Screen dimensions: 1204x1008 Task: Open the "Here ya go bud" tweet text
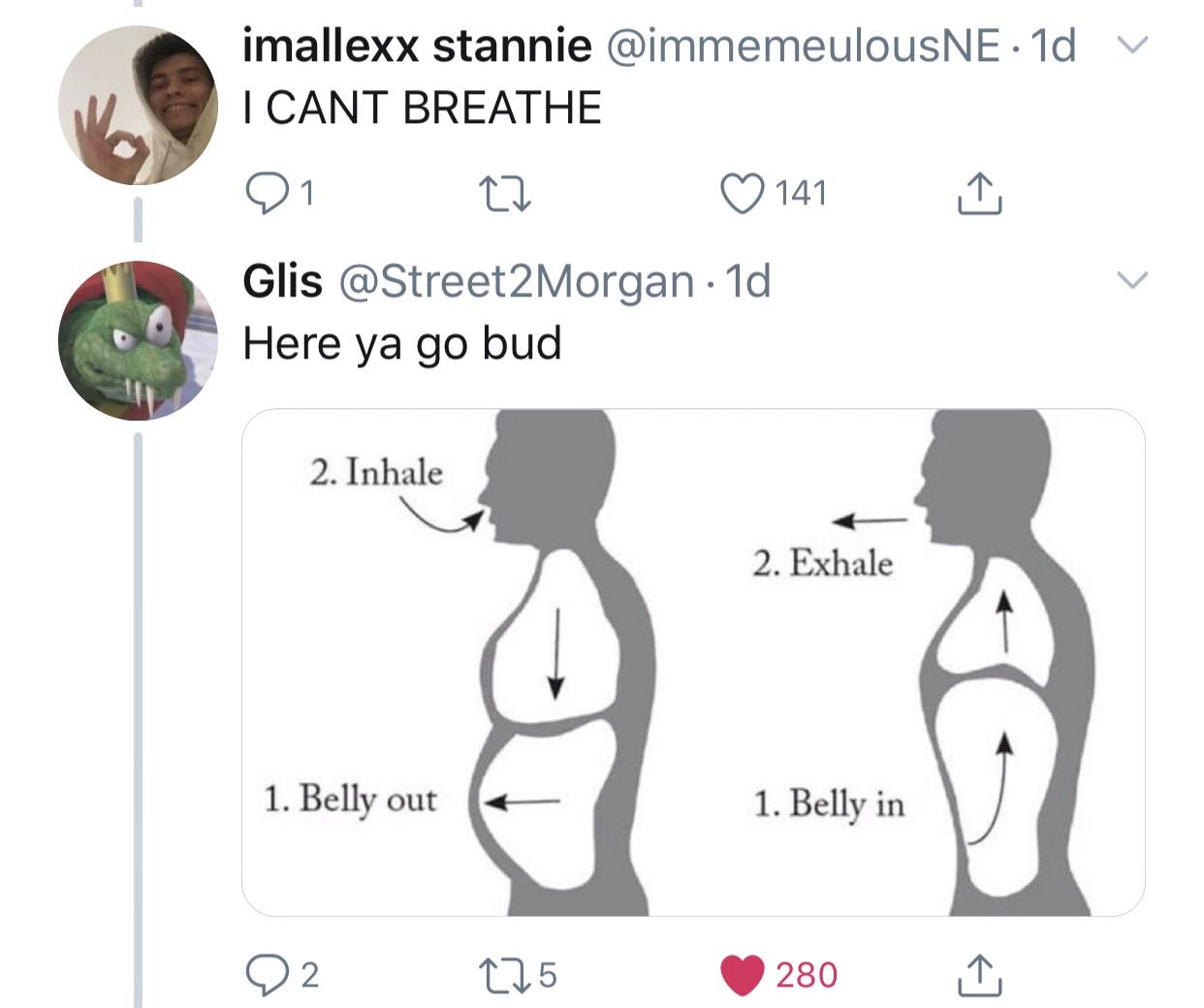(401, 343)
